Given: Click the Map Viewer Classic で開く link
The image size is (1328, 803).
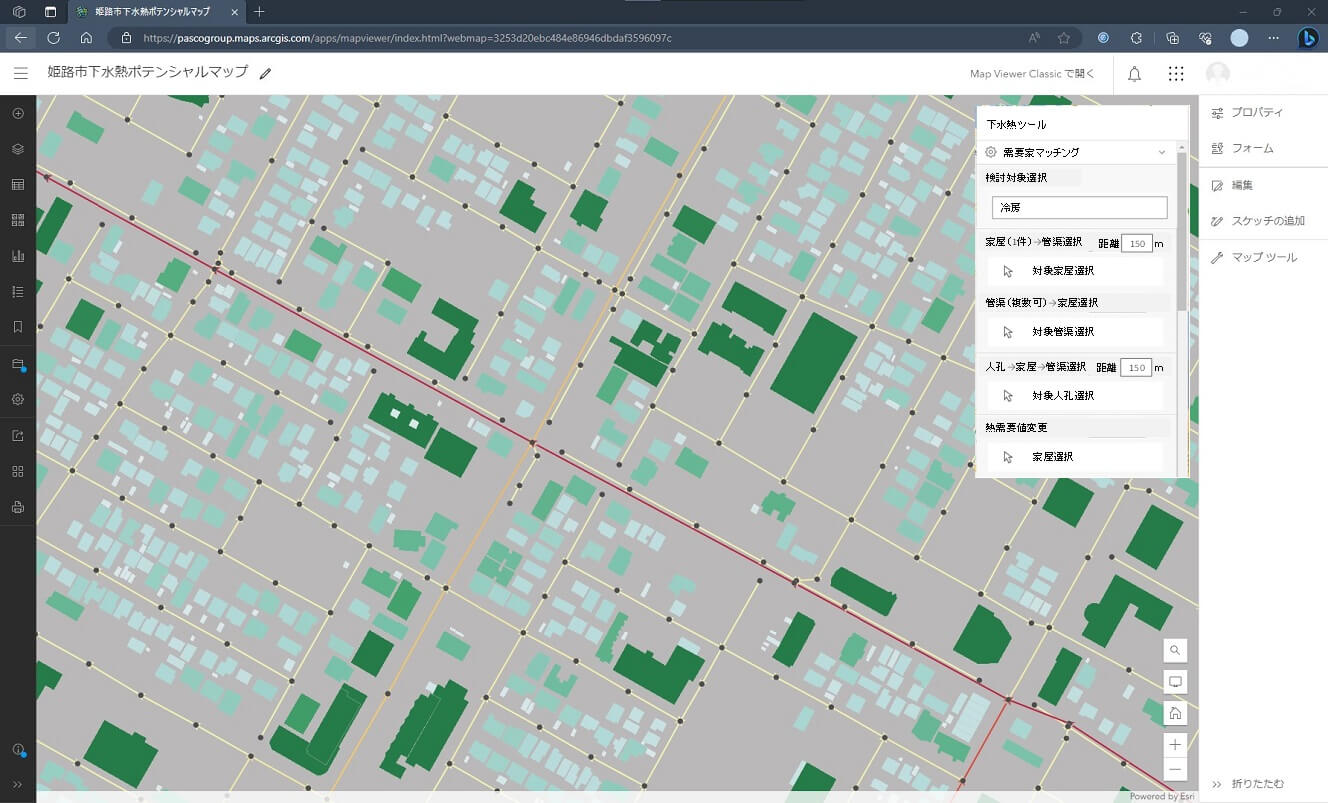Looking at the screenshot, I should click(x=1032, y=74).
